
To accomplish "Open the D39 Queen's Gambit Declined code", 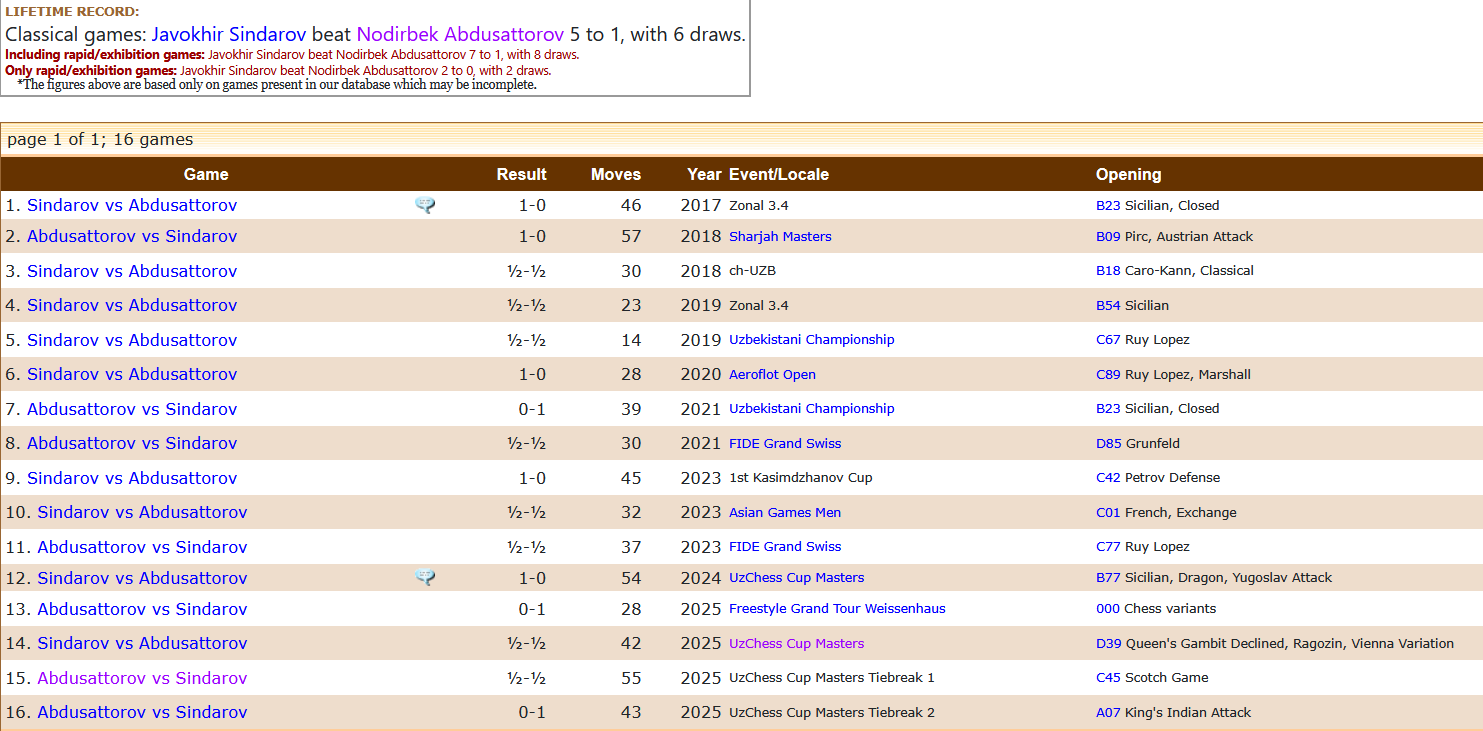I will pyautogui.click(x=1108, y=644).
